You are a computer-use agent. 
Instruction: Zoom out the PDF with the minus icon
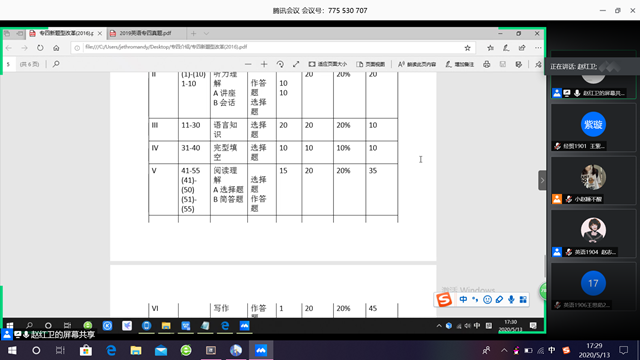click(x=248, y=64)
